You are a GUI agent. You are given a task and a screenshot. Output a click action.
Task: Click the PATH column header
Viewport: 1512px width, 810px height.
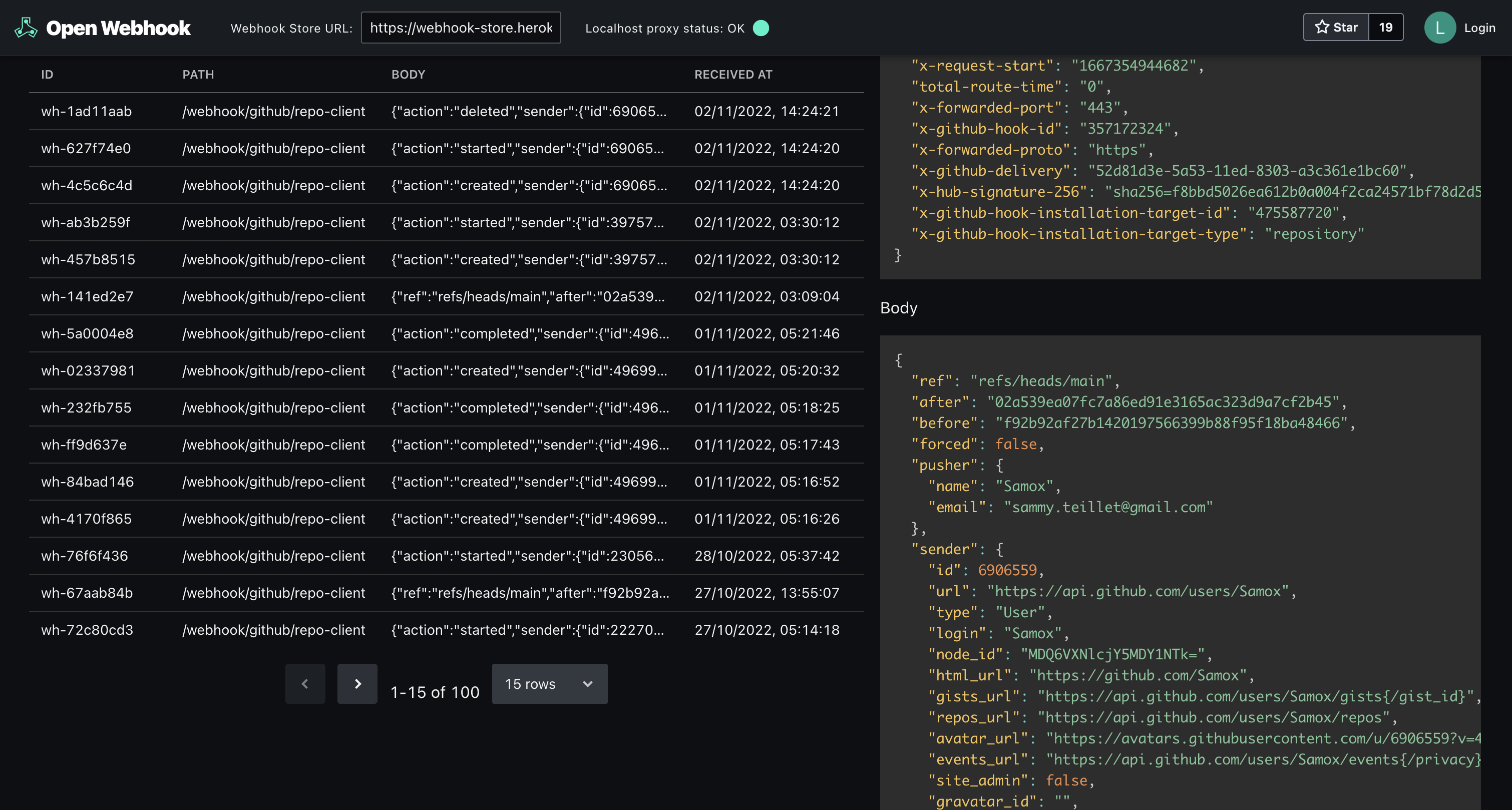coord(198,75)
